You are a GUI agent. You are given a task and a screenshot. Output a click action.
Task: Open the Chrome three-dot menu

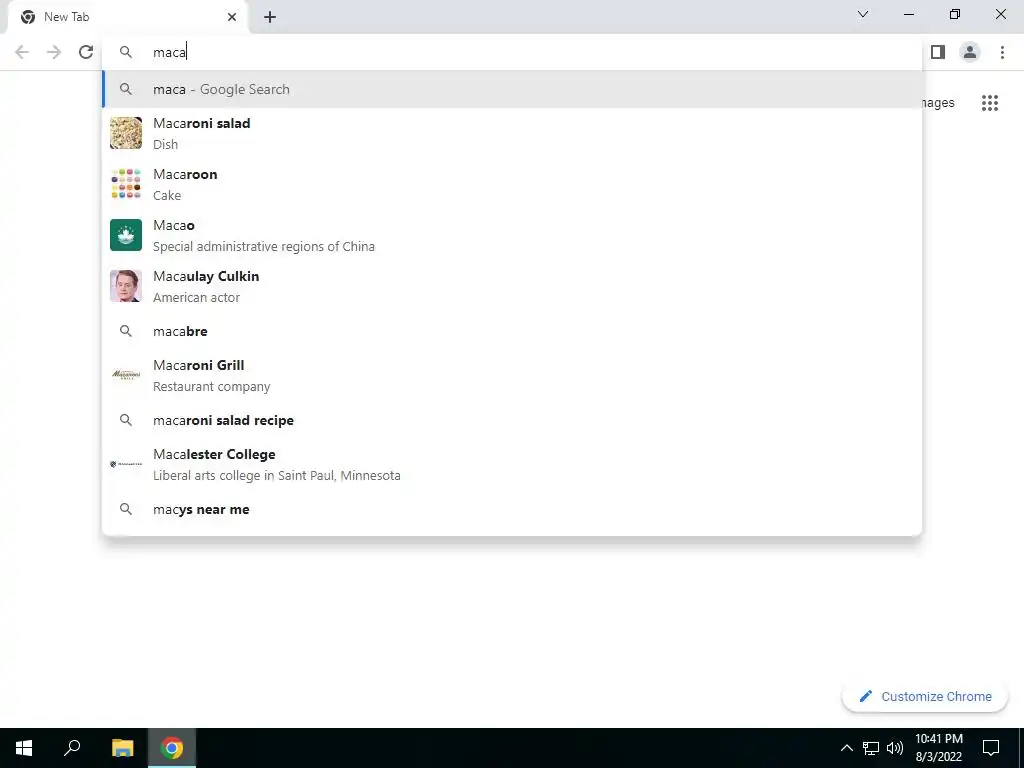pyautogui.click(x=1002, y=52)
